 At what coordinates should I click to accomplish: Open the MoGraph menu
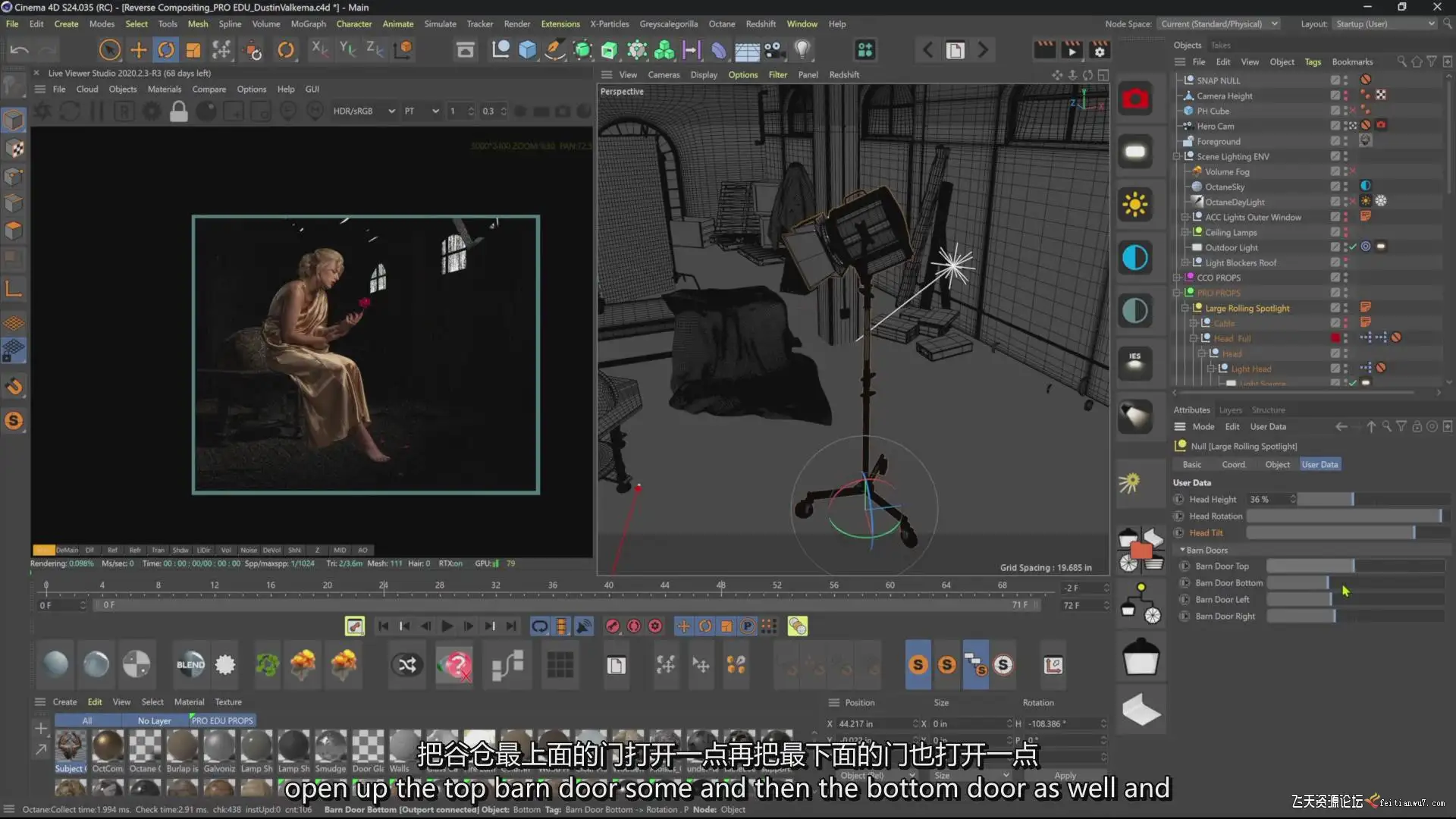308,24
